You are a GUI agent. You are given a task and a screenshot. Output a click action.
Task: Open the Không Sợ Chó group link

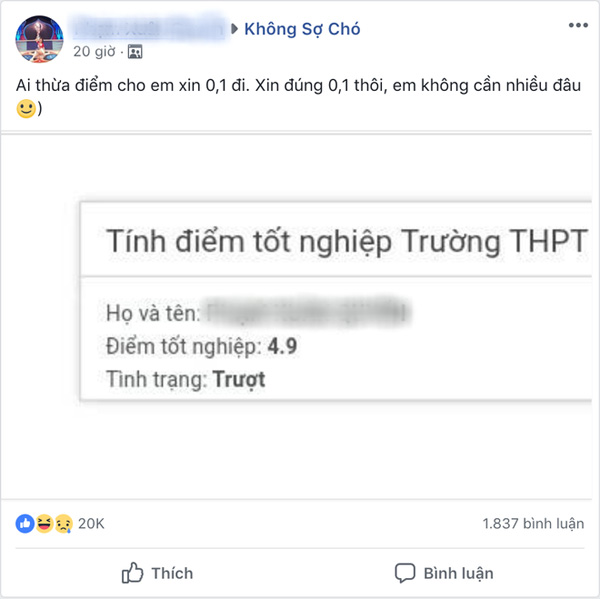(x=302, y=29)
